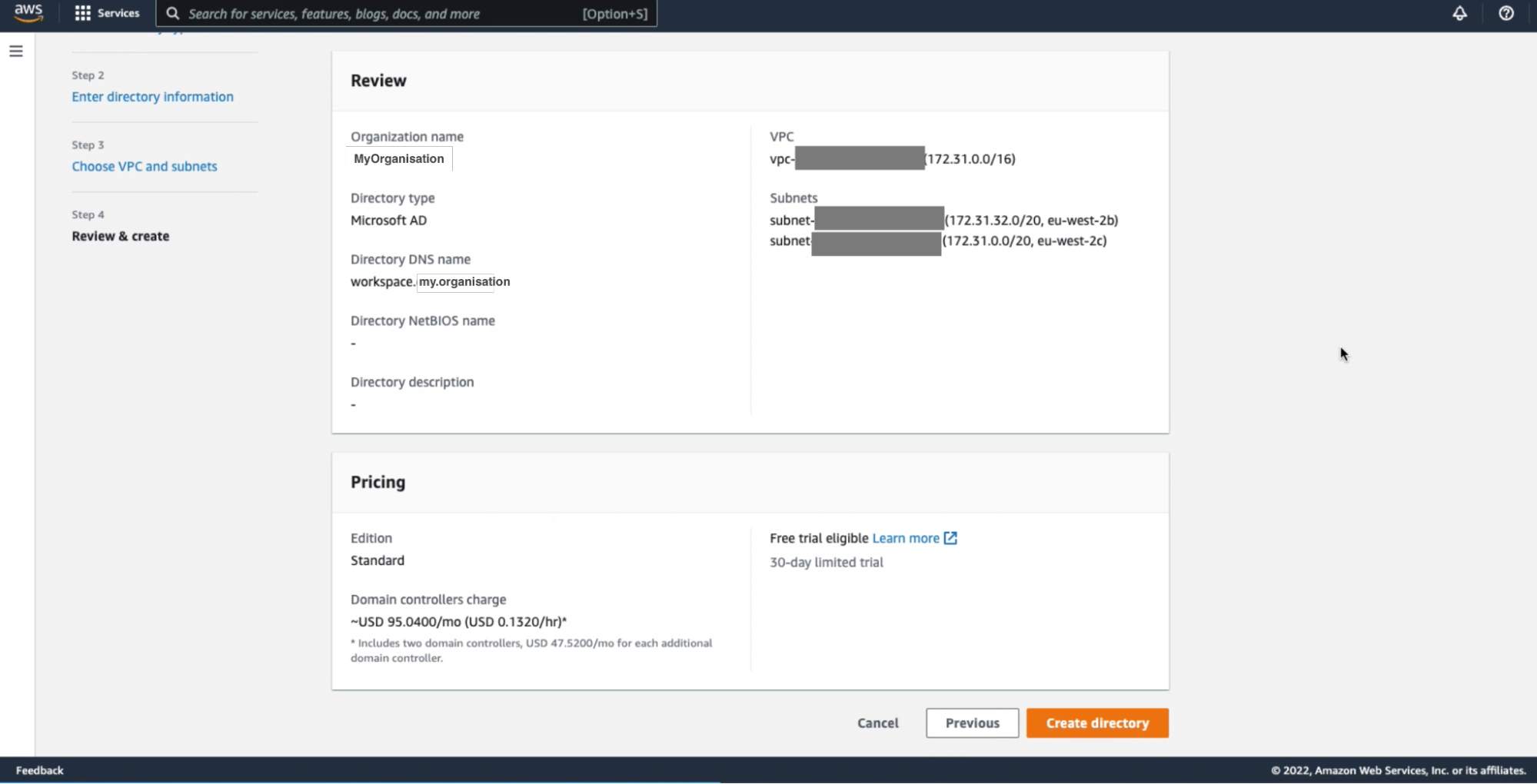Select the MyOrganisation organization name value
Image resolution: width=1537 pixels, height=784 pixels.
(x=399, y=158)
